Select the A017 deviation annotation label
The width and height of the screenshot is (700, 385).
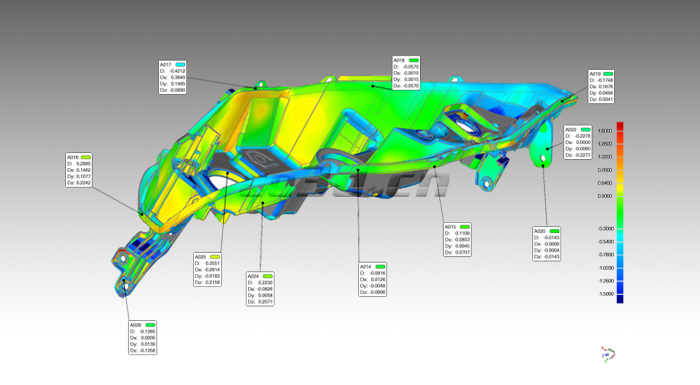coord(172,77)
